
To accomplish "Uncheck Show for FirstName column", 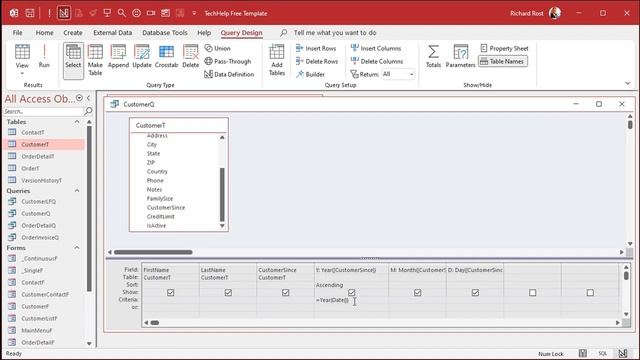I will [x=171, y=293].
